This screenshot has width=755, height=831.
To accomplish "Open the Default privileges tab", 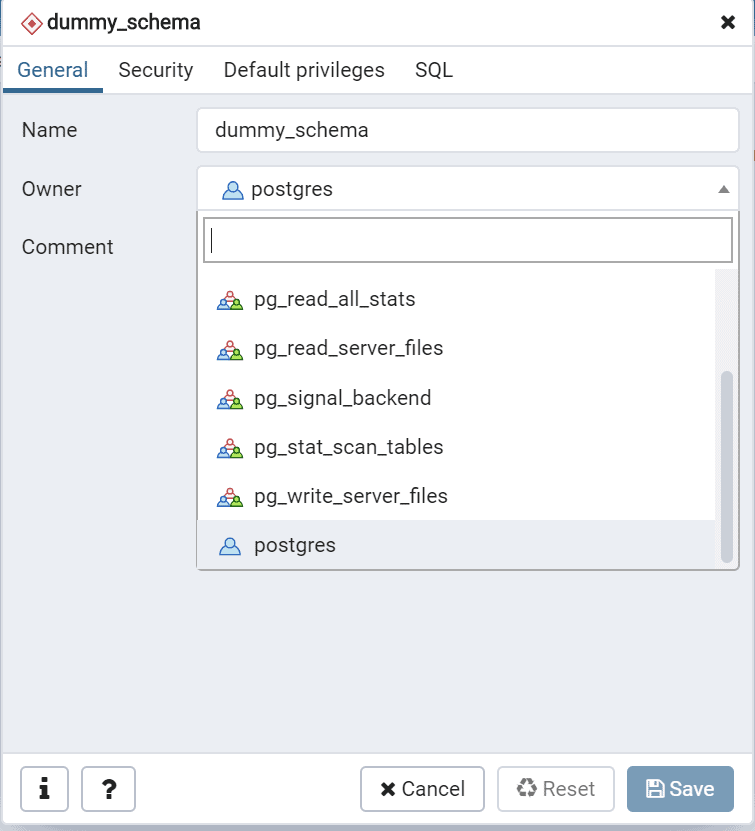I will pyautogui.click(x=304, y=70).
